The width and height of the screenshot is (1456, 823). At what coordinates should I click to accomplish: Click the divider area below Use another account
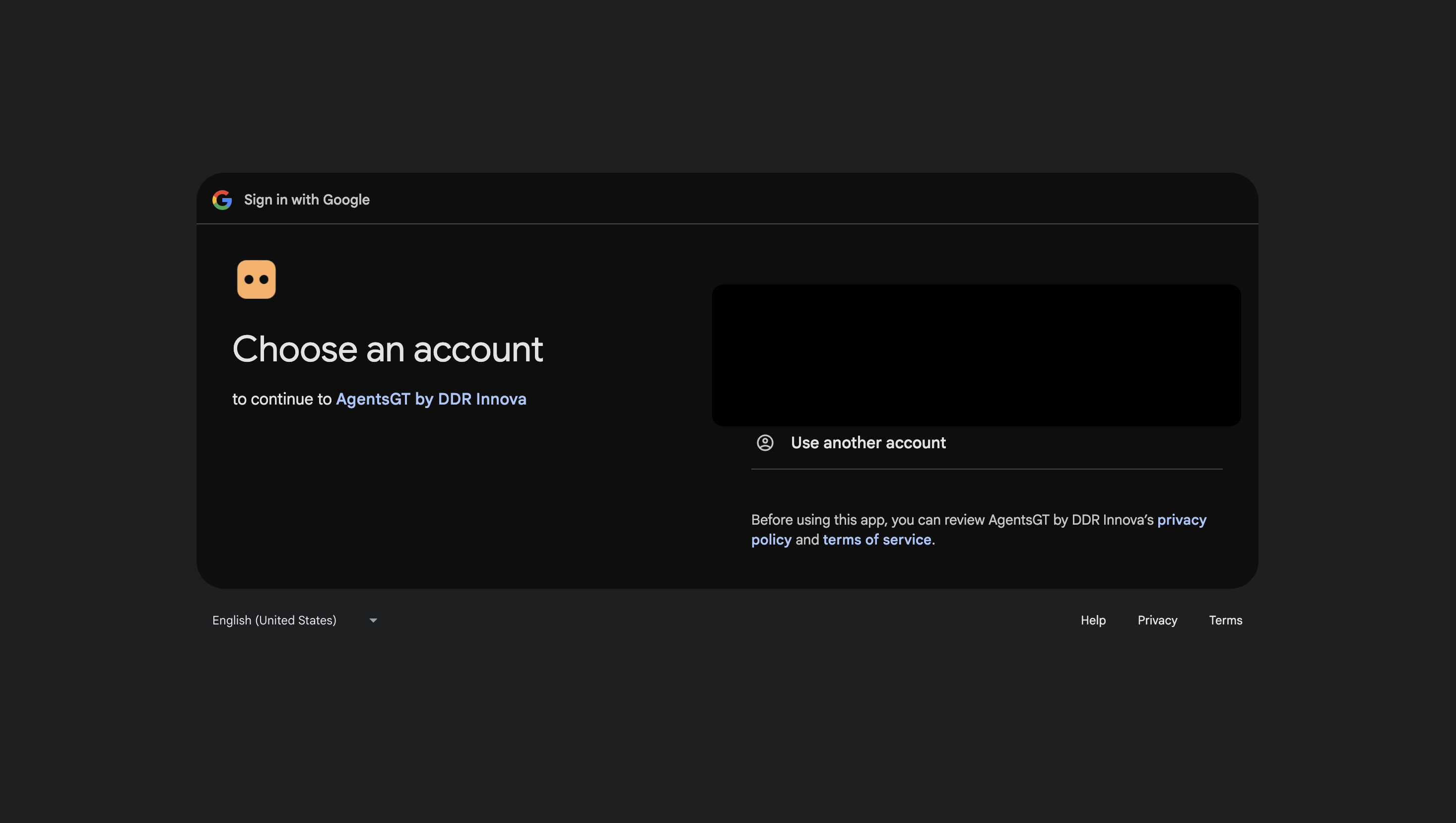click(987, 468)
